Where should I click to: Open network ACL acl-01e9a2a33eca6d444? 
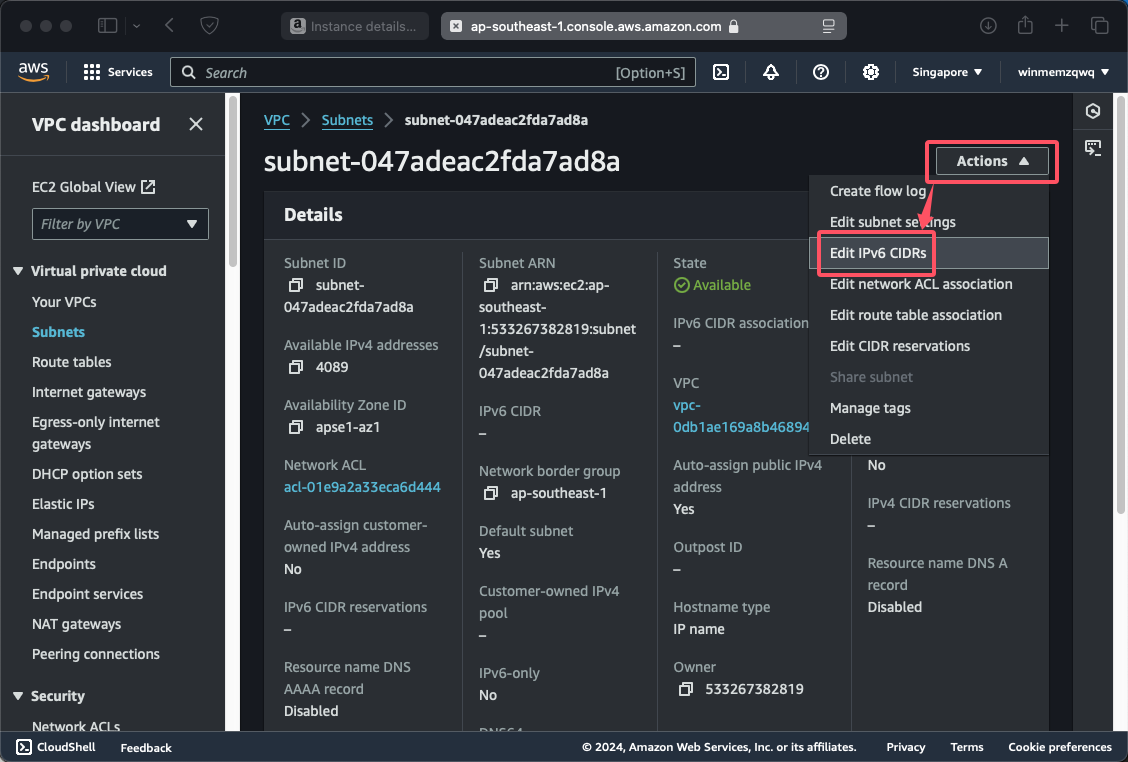pyautogui.click(x=362, y=487)
